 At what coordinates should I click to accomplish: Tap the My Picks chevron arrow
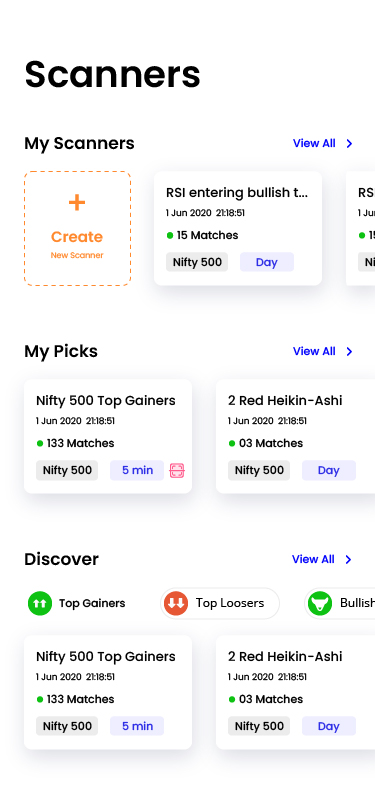[349, 352]
